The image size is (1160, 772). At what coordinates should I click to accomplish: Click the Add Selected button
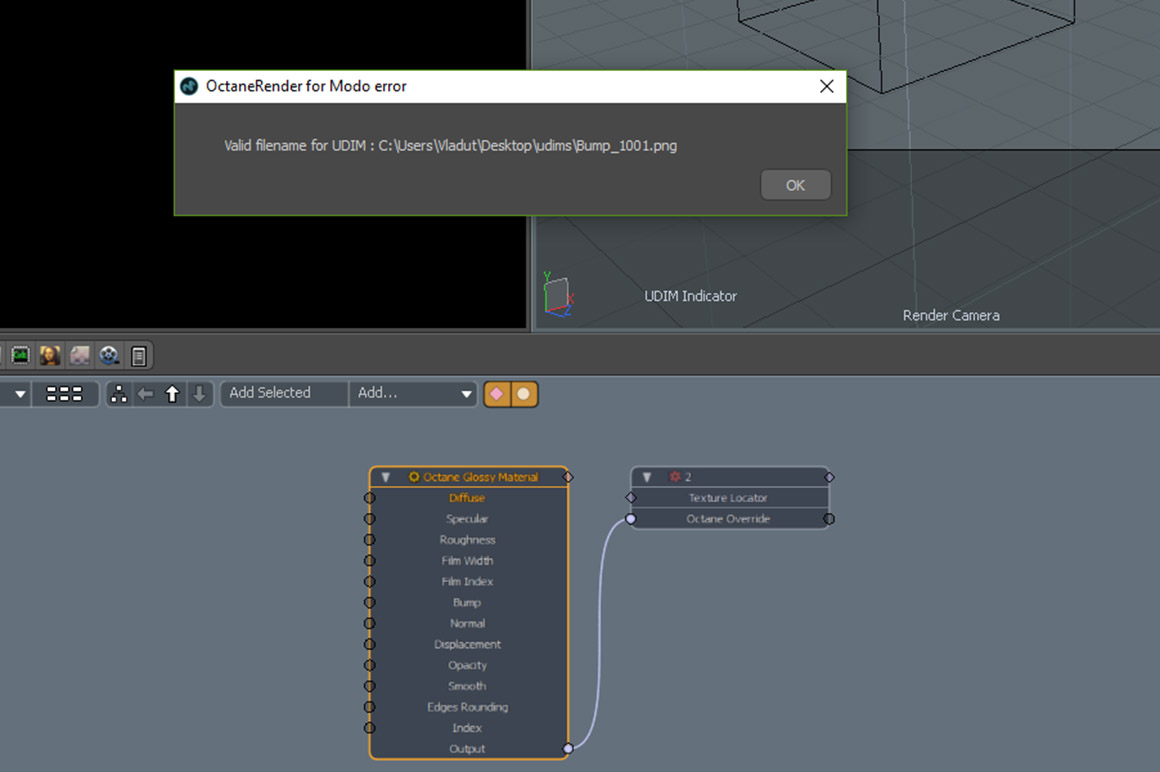(x=284, y=393)
